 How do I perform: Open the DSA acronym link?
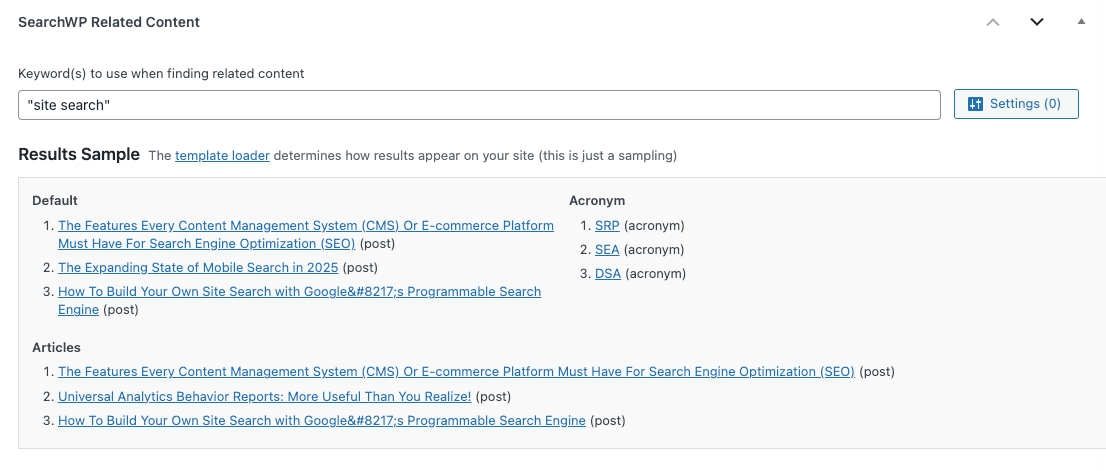tap(607, 274)
